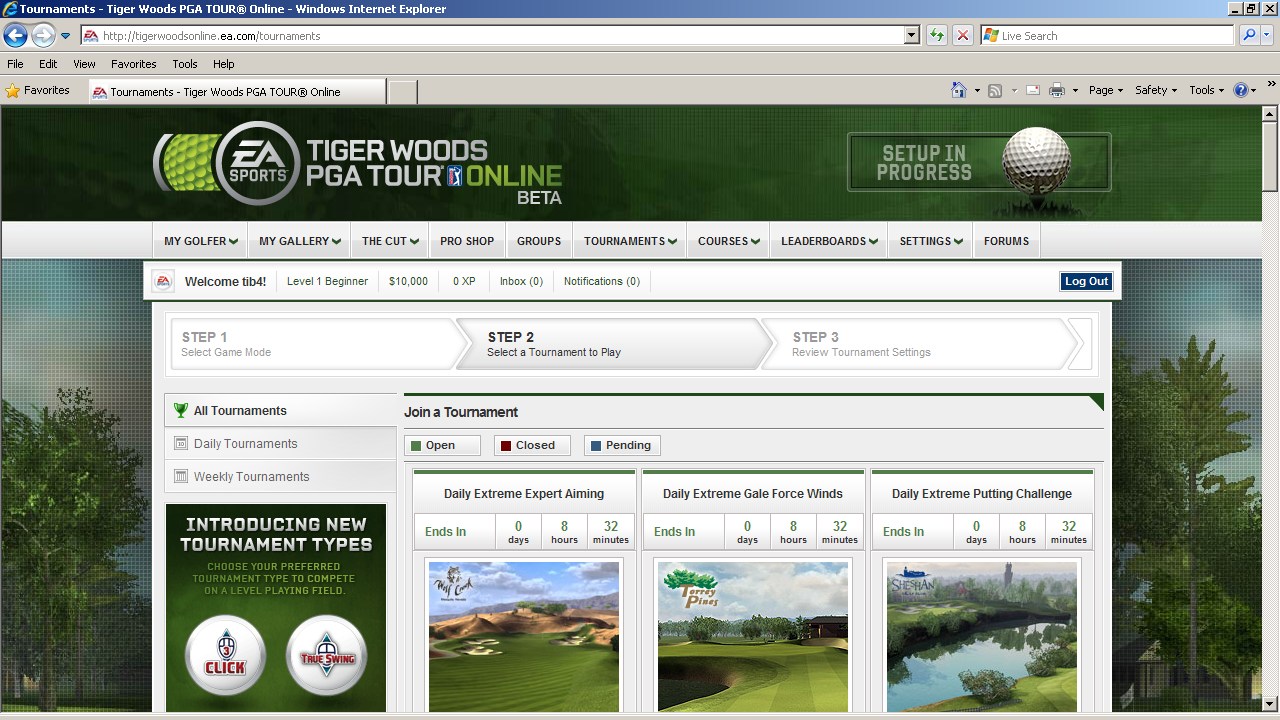This screenshot has height=720, width=1280.
Task: Click the Home icon in command bar
Action: coord(959,90)
